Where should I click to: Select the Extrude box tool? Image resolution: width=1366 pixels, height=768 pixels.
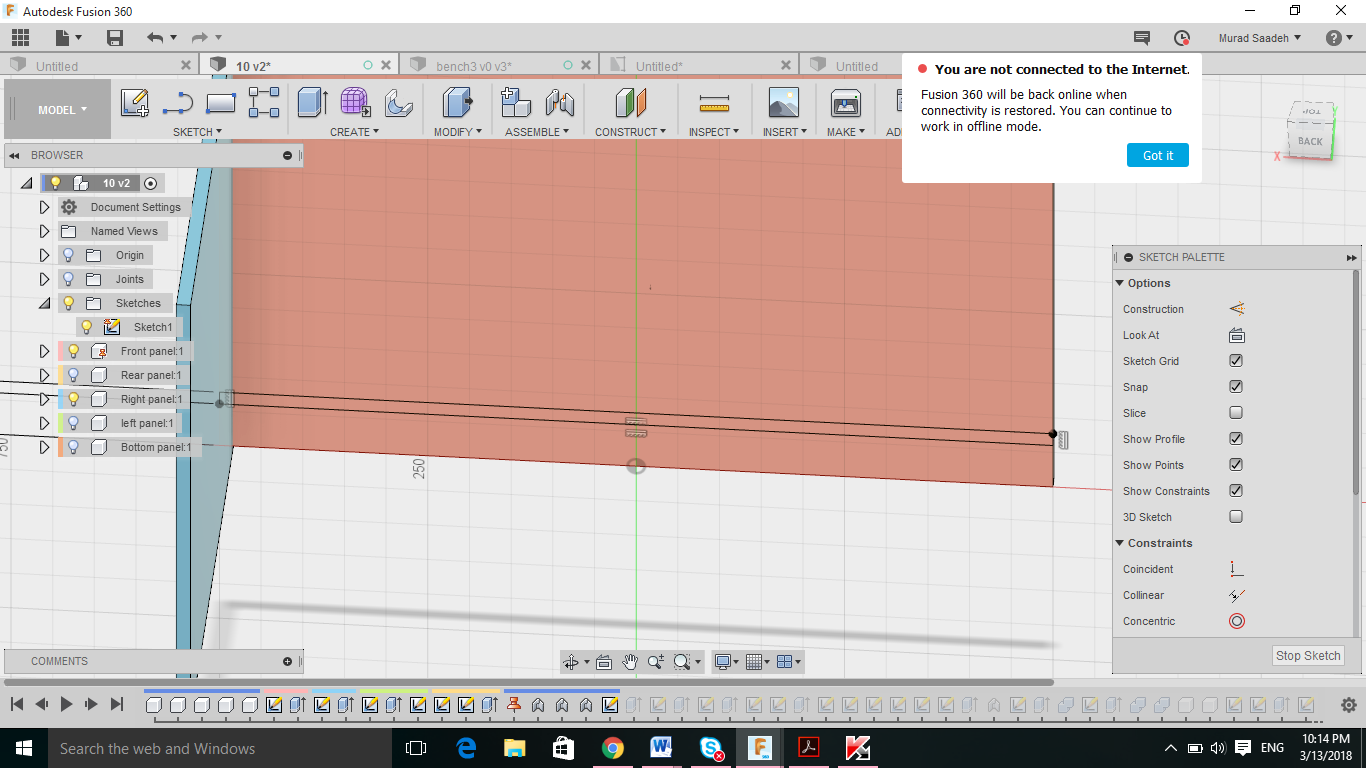[313, 102]
